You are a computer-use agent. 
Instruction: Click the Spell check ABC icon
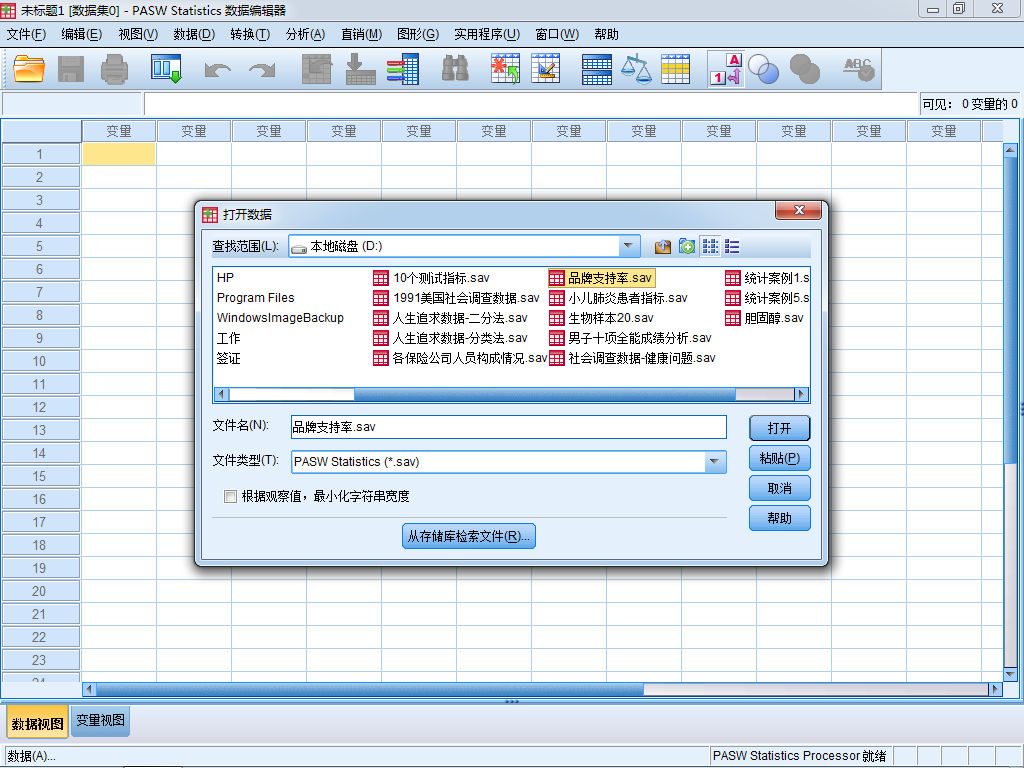[x=858, y=69]
